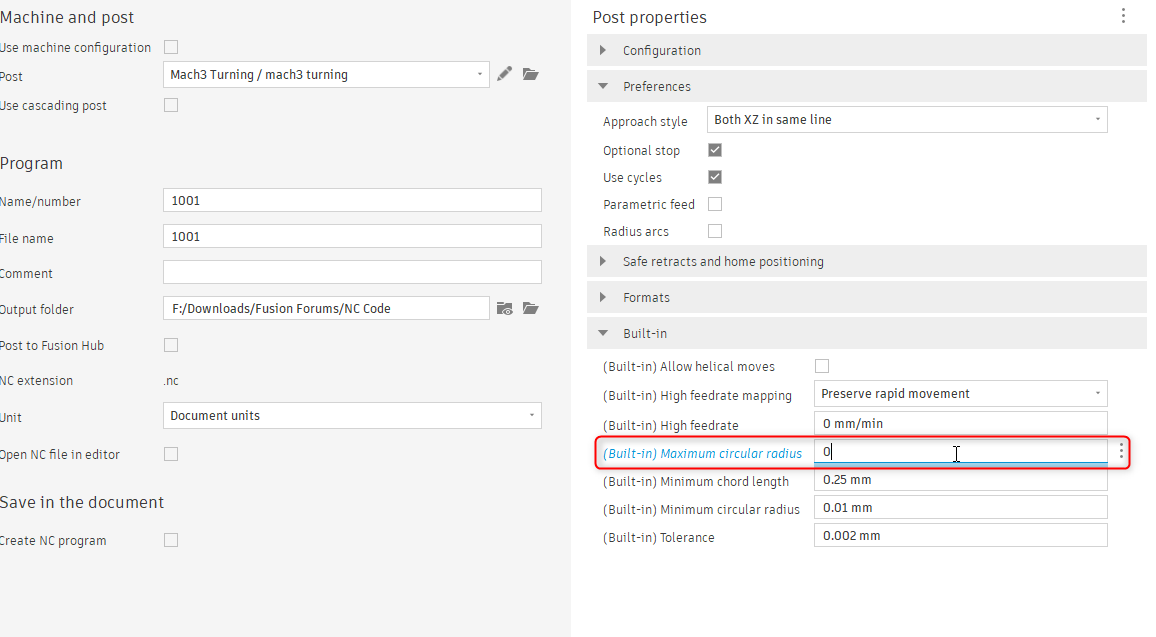Image resolution: width=1156 pixels, height=637 pixels.
Task: Expand Safe retracts and home positioning
Action: (x=867, y=262)
